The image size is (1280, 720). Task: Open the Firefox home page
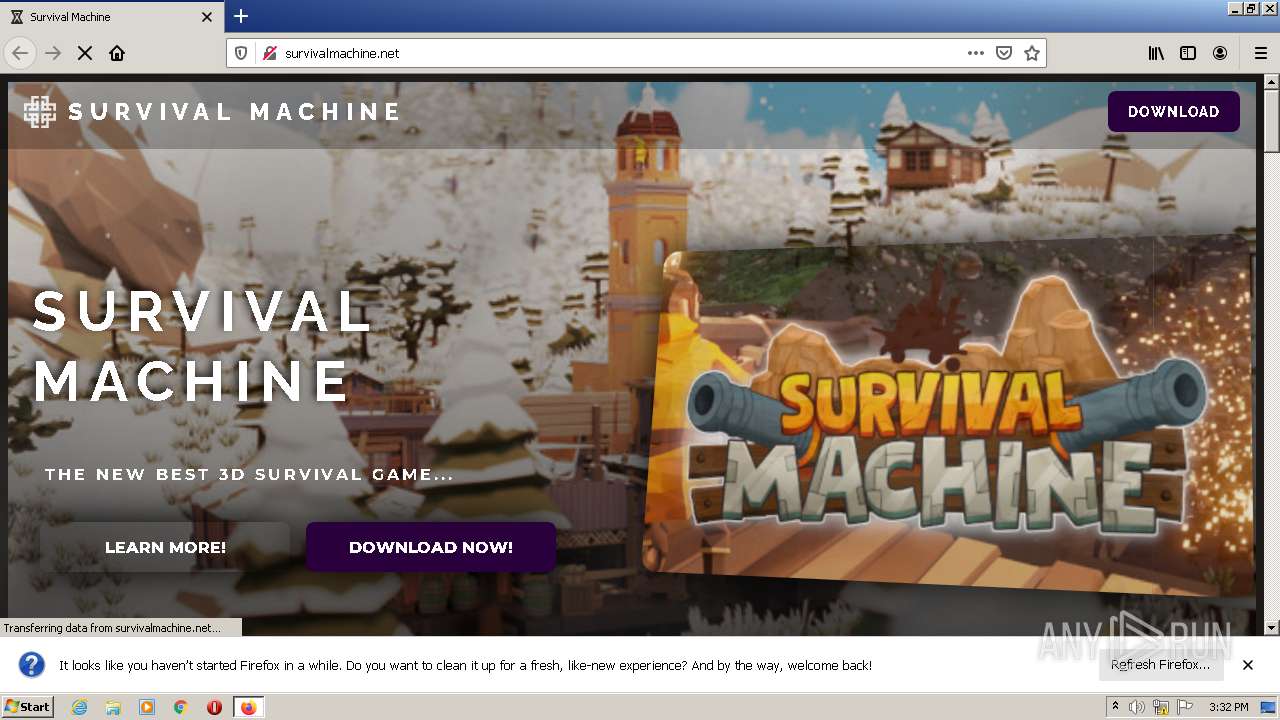(x=117, y=53)
